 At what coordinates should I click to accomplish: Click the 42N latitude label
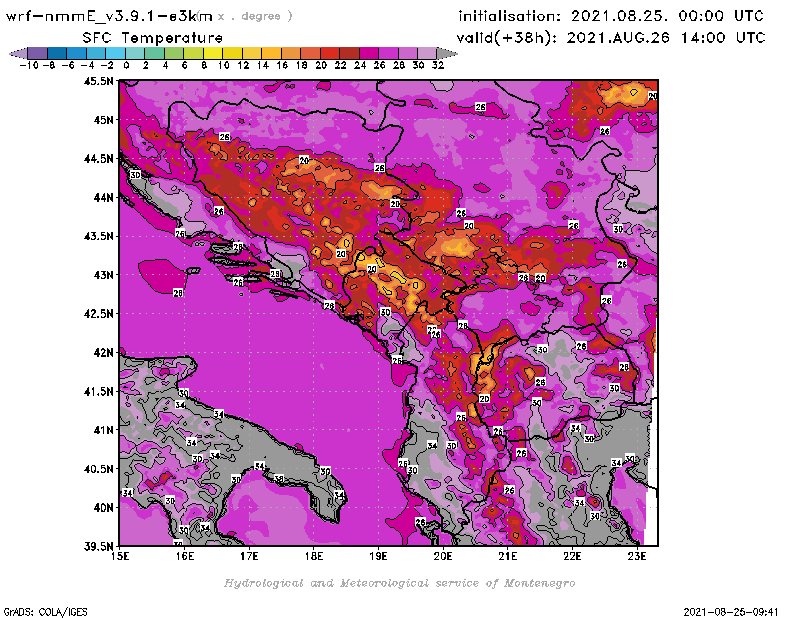pyautogui.click(x=103, y=353)
